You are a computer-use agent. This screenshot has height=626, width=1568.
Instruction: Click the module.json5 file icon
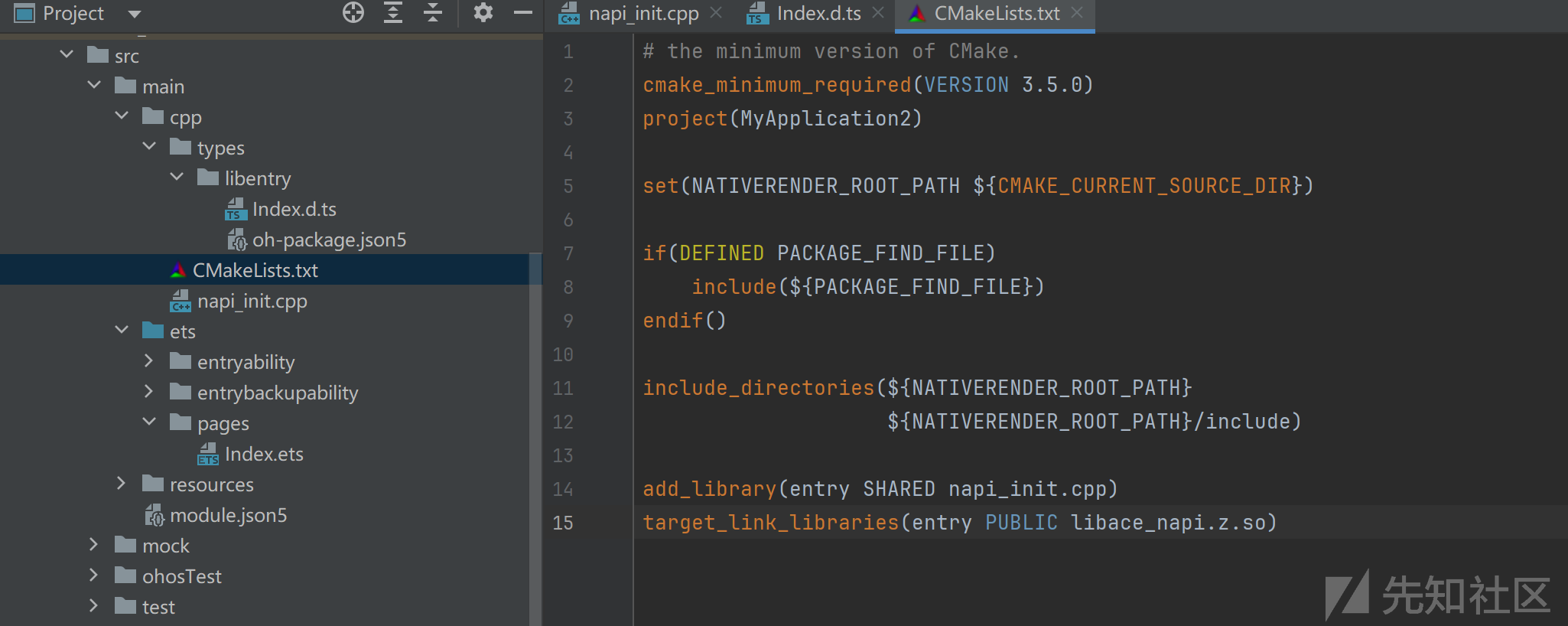click(154, 515)
